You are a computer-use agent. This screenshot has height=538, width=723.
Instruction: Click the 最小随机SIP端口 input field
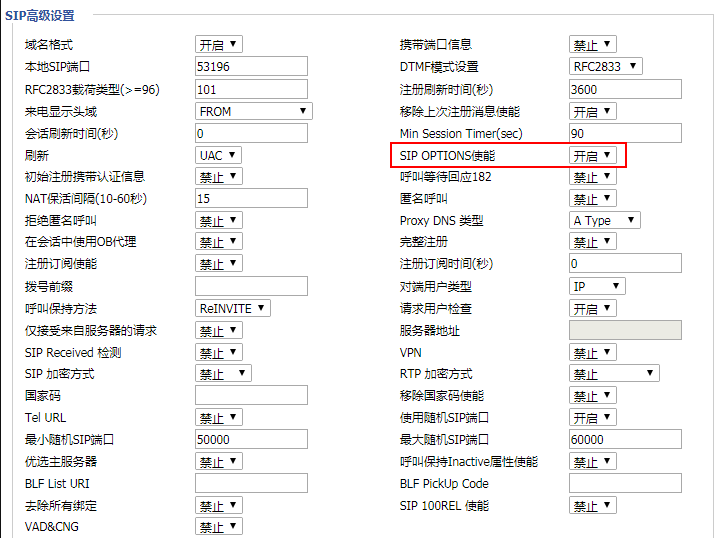[x=251, y=440]
